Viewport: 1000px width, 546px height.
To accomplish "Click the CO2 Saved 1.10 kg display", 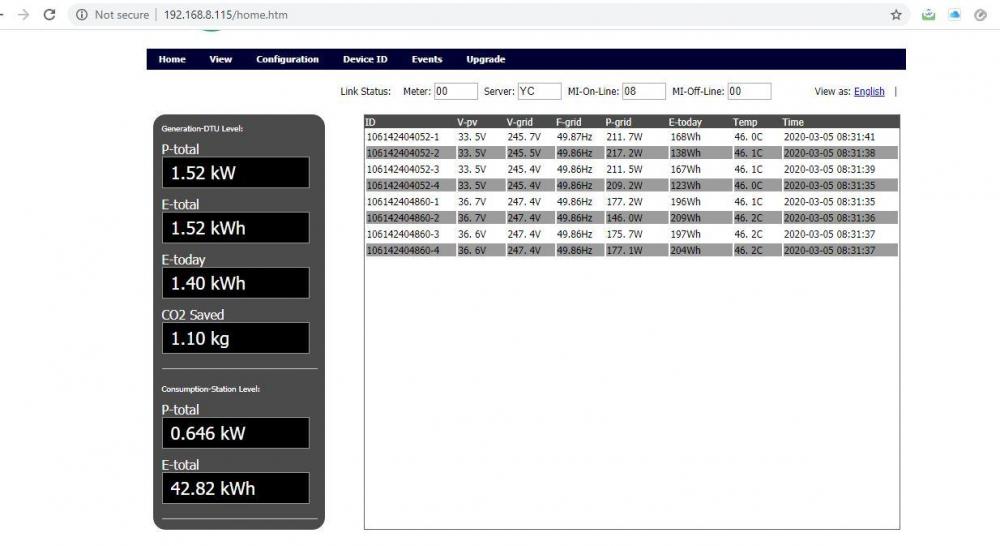I will pyautogui.click(x=235, y=338).
